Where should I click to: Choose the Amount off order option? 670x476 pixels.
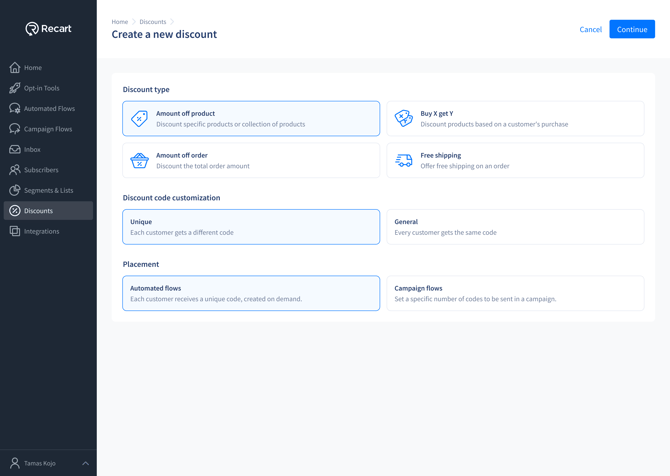click(251, 161)
